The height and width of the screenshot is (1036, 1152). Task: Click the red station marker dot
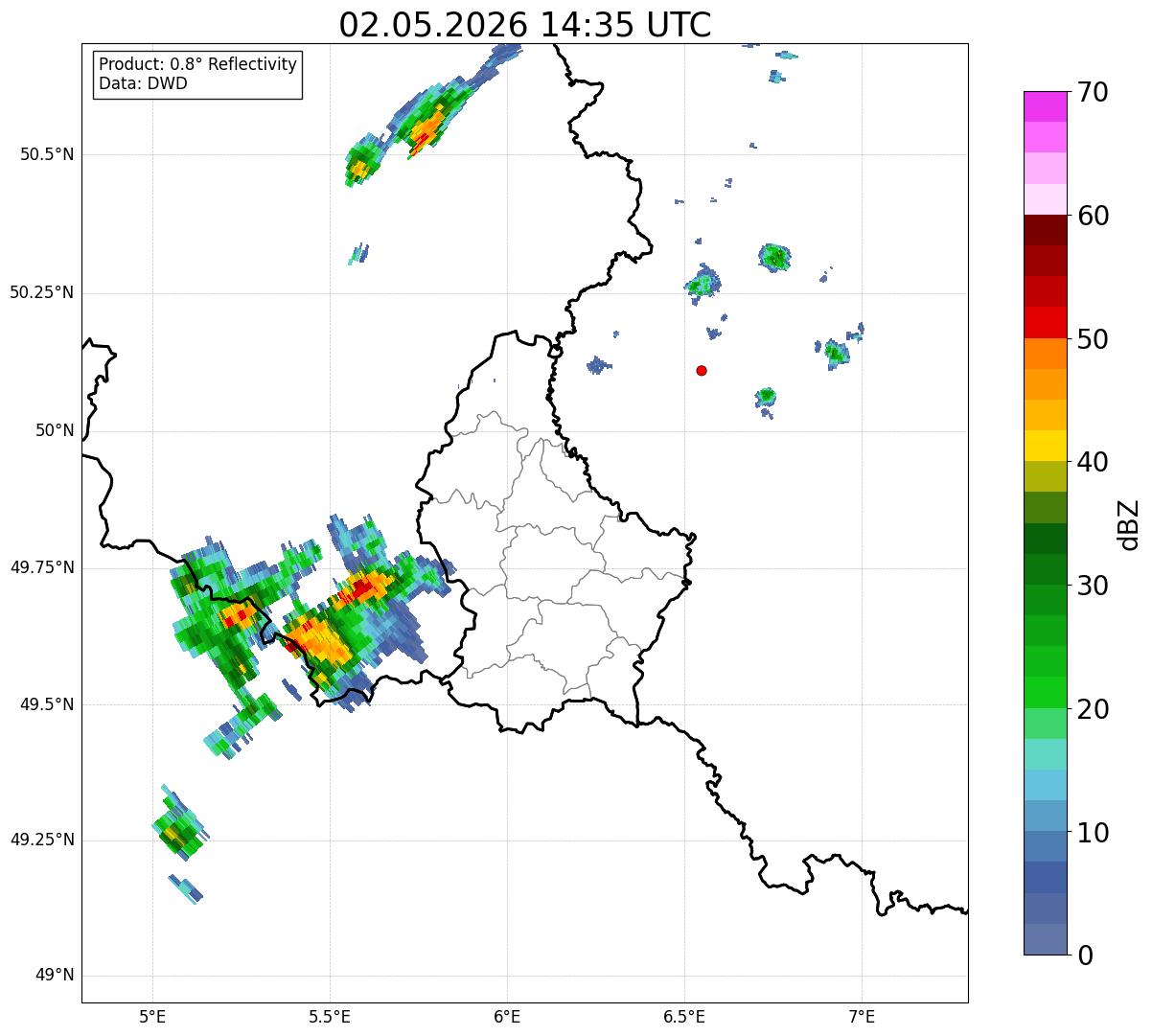click(x=702, y=370)
